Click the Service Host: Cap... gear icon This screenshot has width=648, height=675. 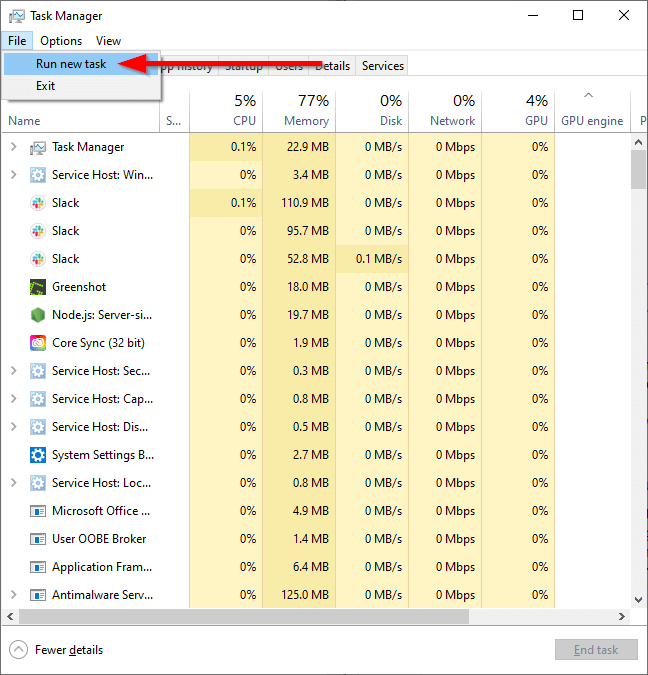(38, 399)
